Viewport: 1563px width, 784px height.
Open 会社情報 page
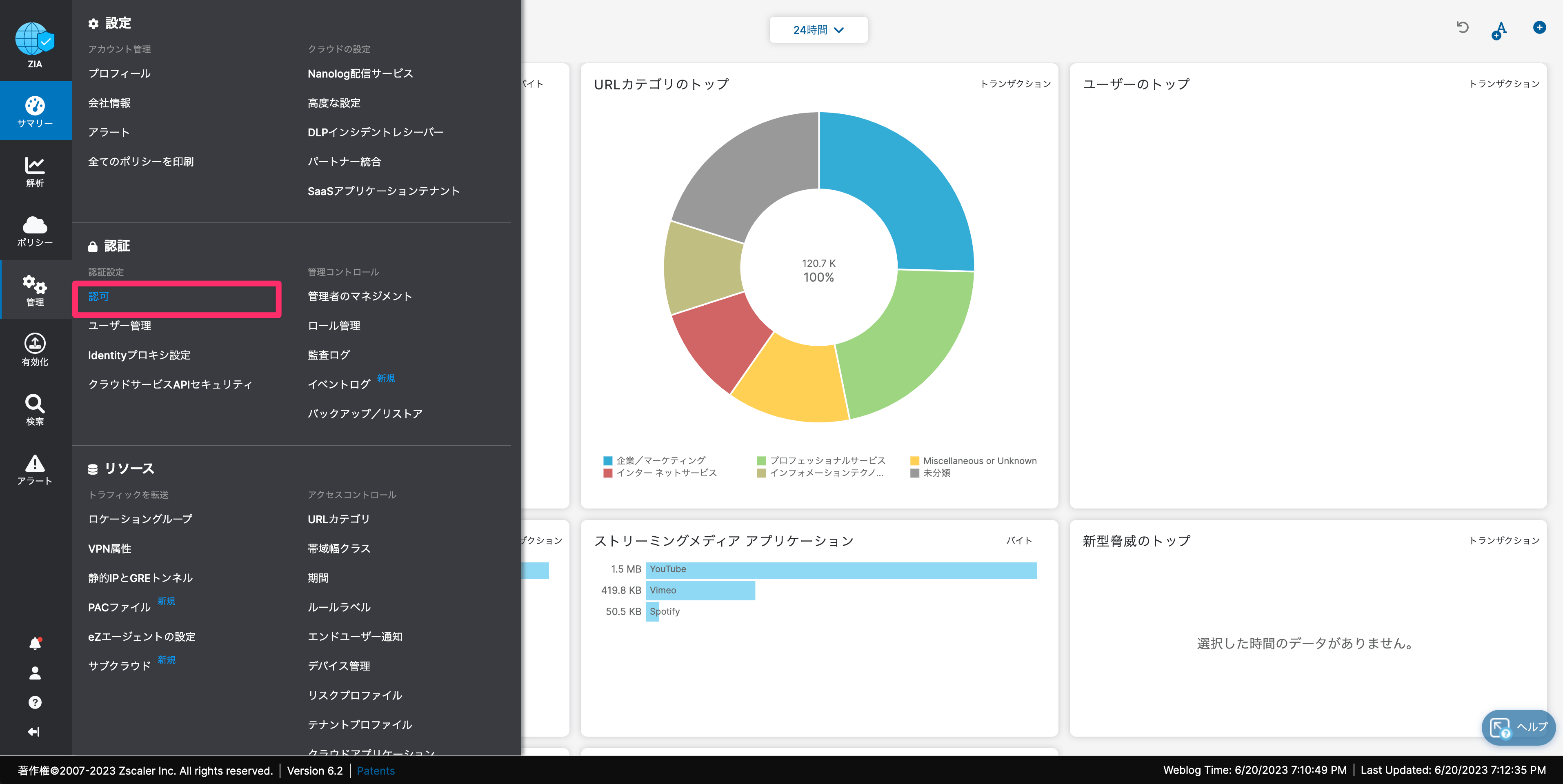point(109,102)
